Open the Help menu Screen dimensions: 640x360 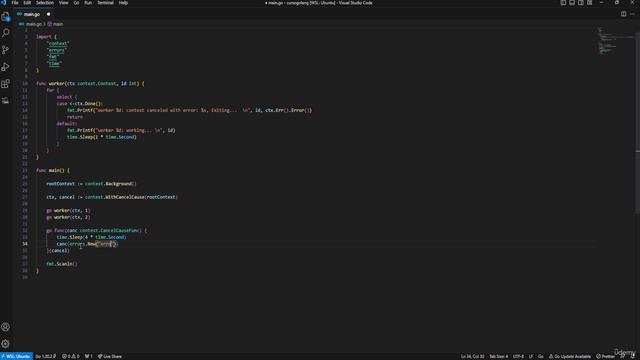point(123,2)
